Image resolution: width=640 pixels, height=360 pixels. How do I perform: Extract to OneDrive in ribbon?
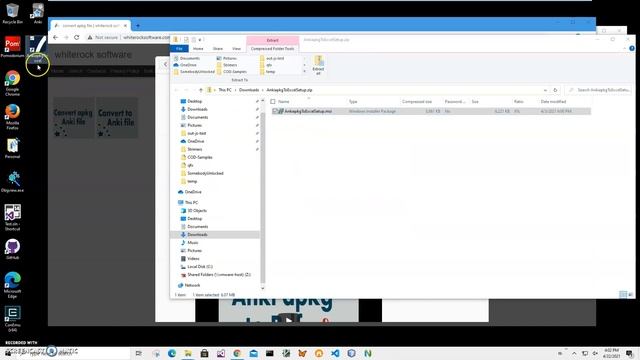point(186,65)
